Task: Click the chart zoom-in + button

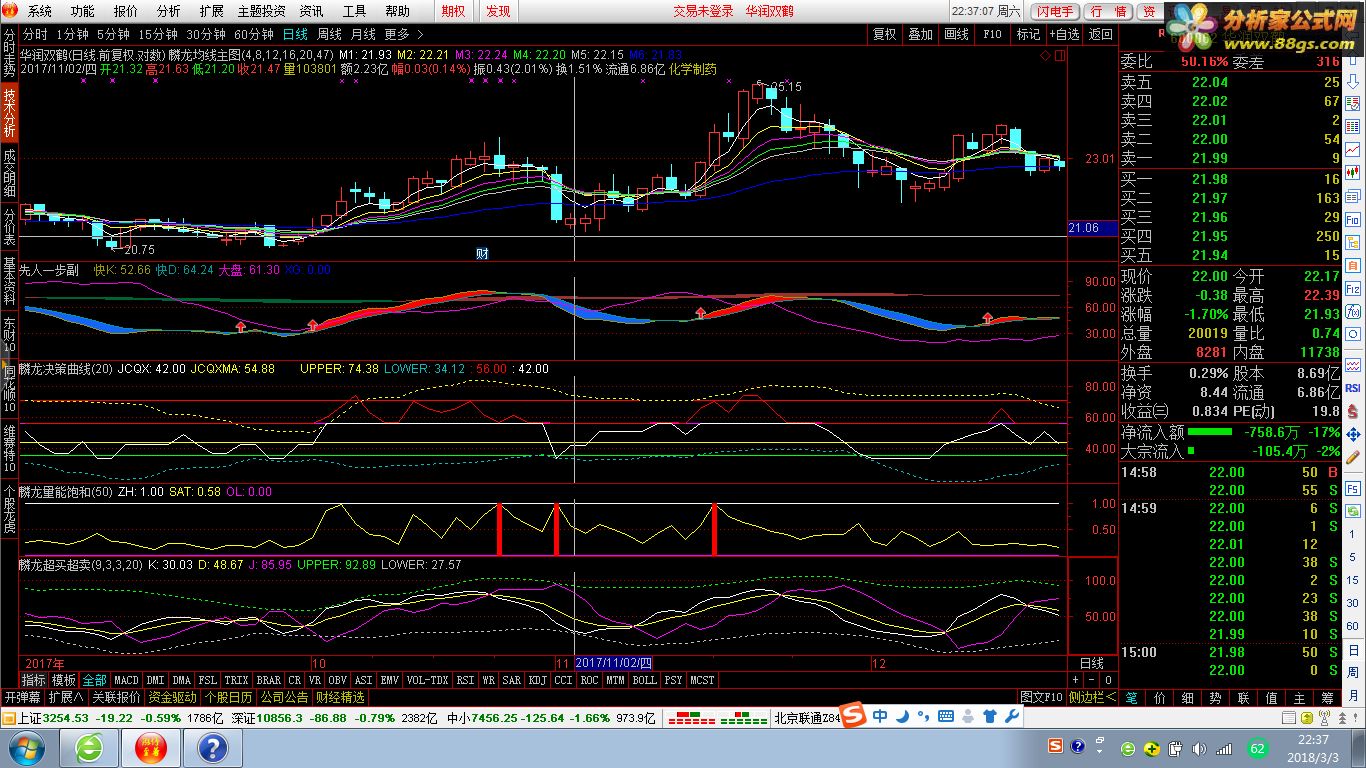Action: pyautogui.click(x=1075, y=680)
